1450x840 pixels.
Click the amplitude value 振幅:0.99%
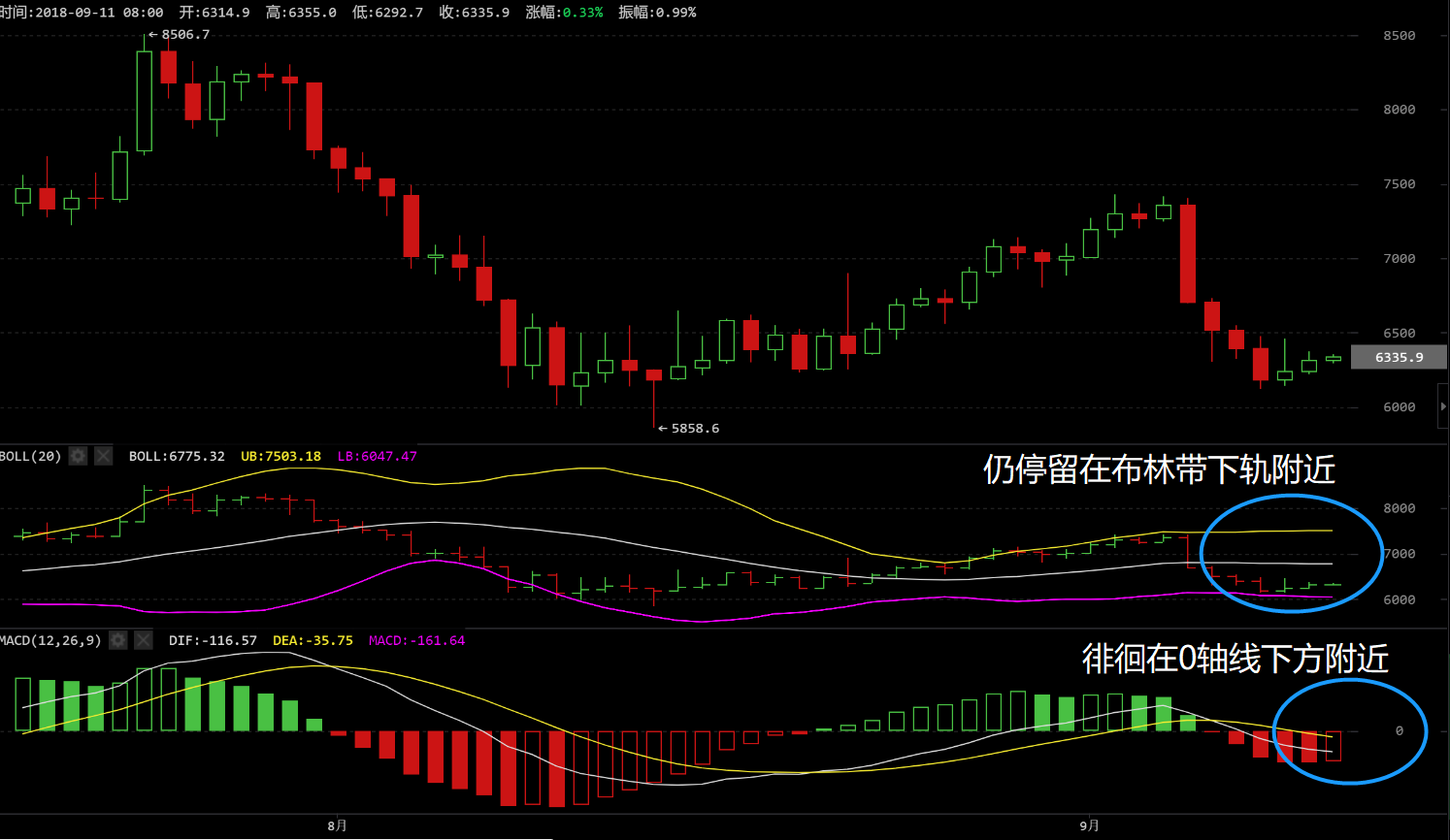tap(657, 13)
